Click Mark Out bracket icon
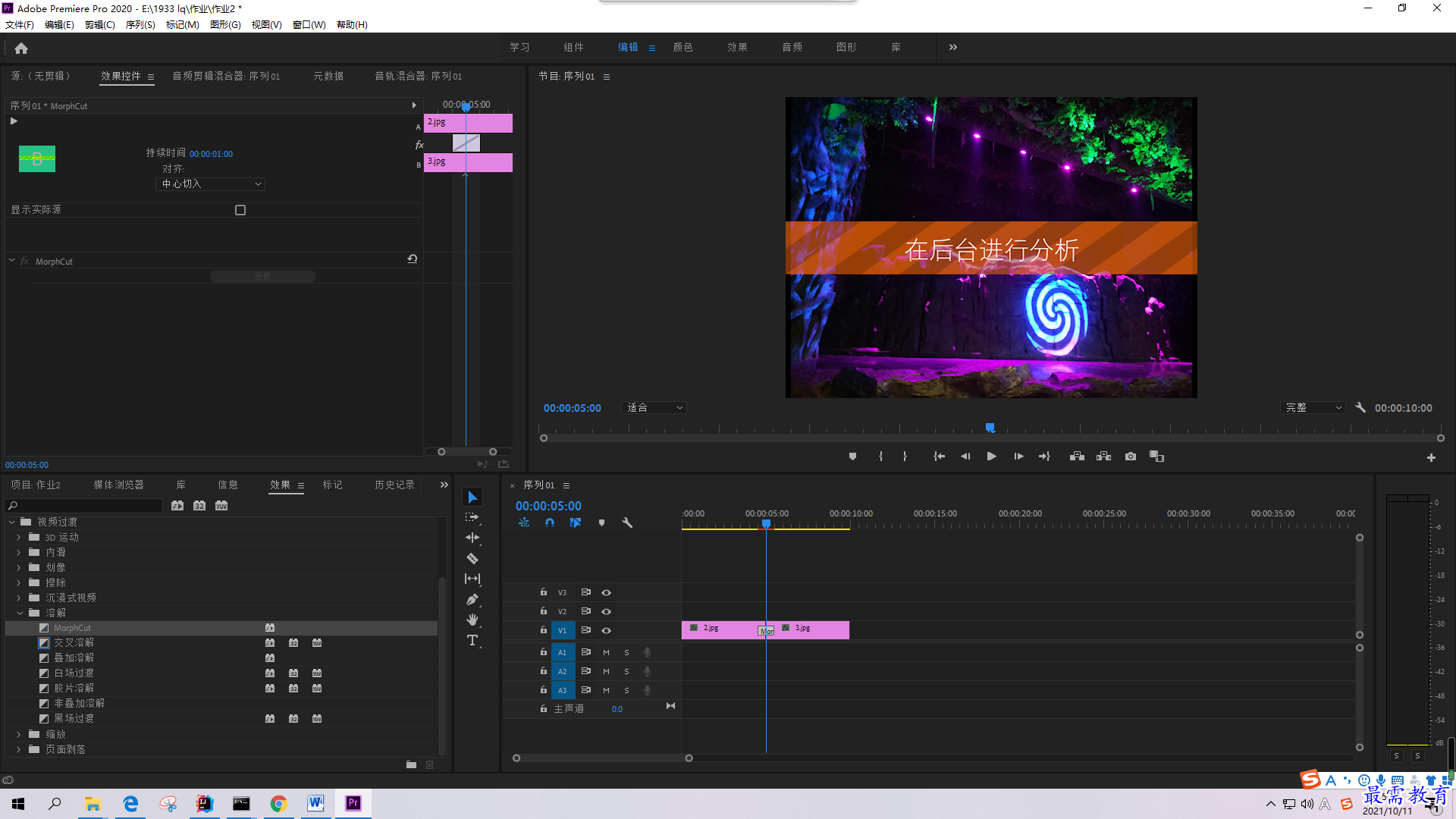 905,457
